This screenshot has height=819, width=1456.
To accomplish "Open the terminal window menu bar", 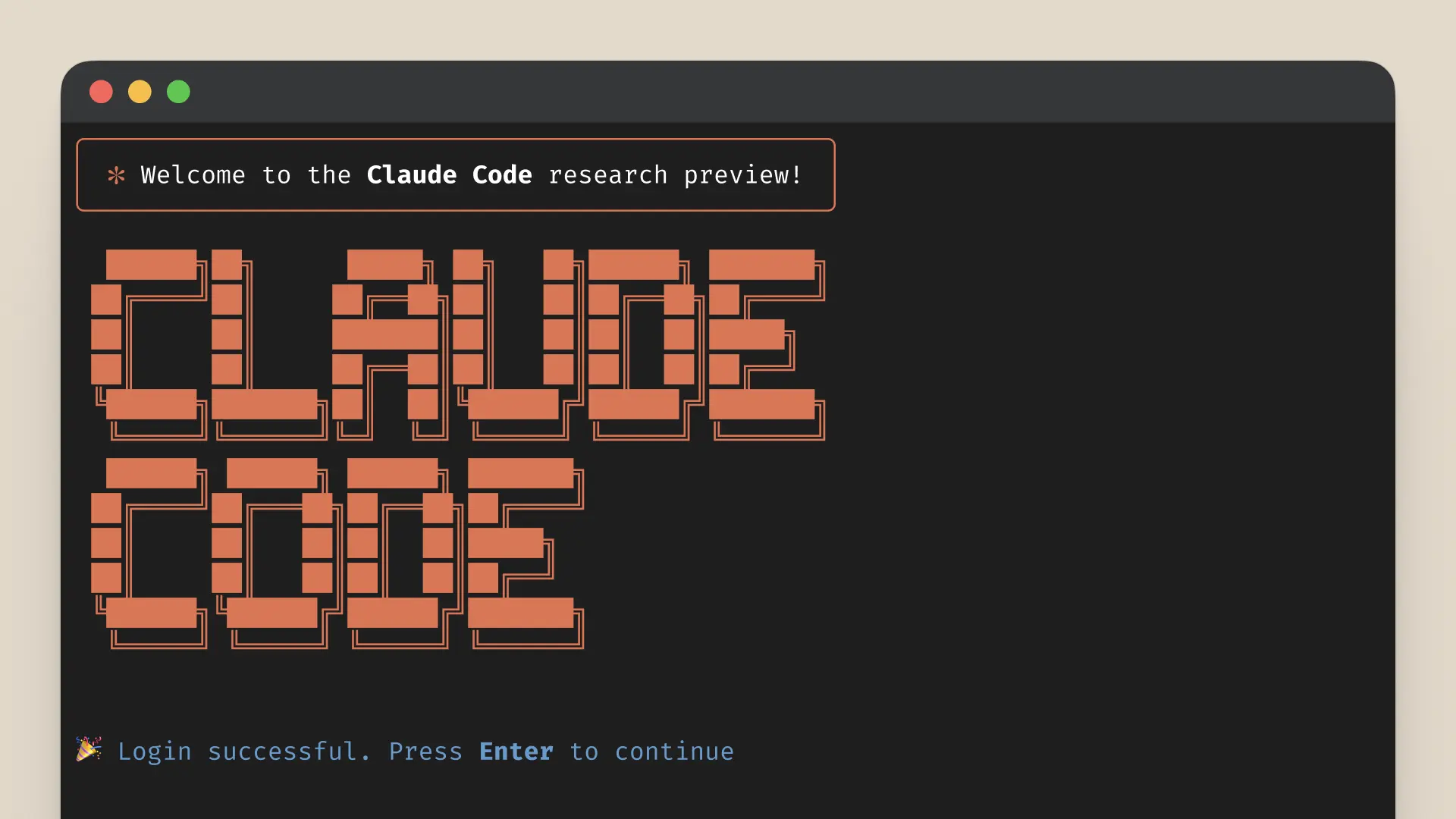I will 728,92.
